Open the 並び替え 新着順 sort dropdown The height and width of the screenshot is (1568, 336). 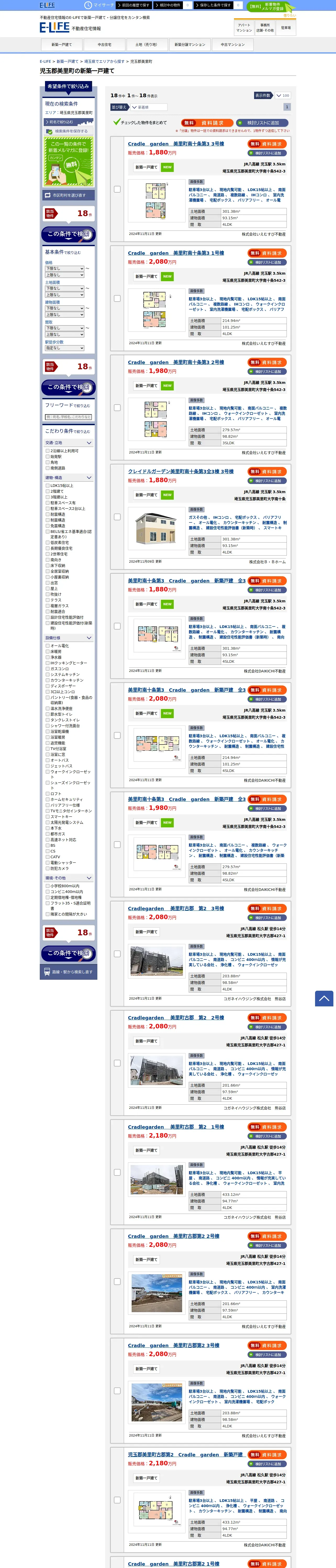(149, 107)
